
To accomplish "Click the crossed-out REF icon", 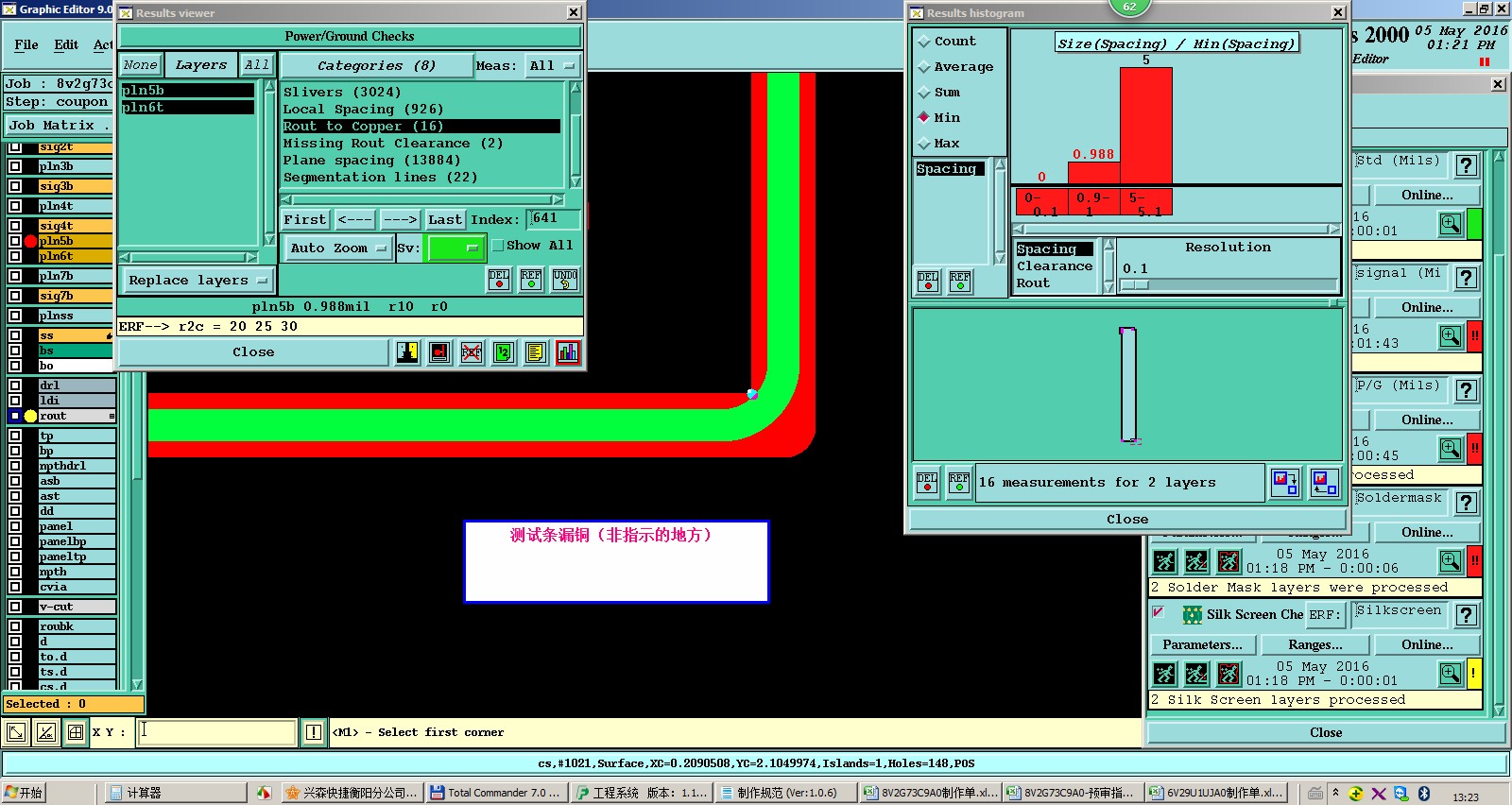I will (472, 352).
